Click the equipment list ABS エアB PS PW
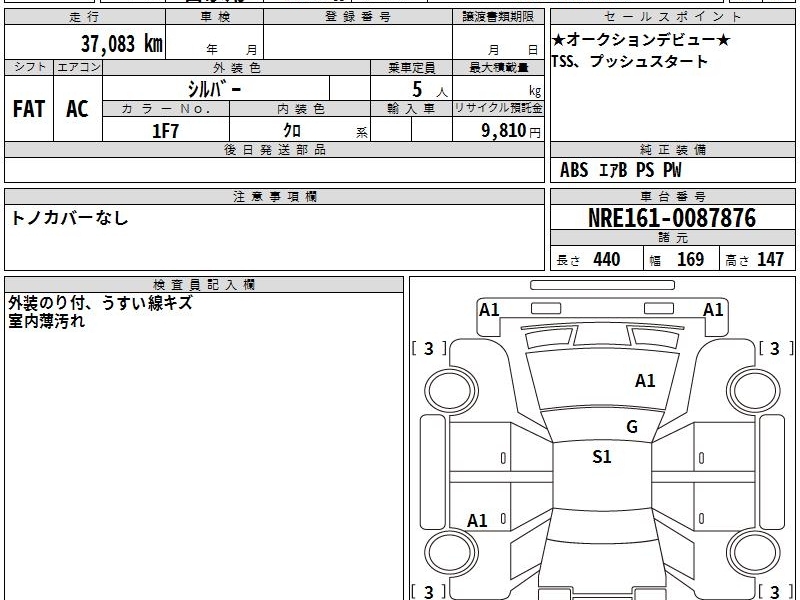Viewport: 800px width, 600px height. [620, 170]
